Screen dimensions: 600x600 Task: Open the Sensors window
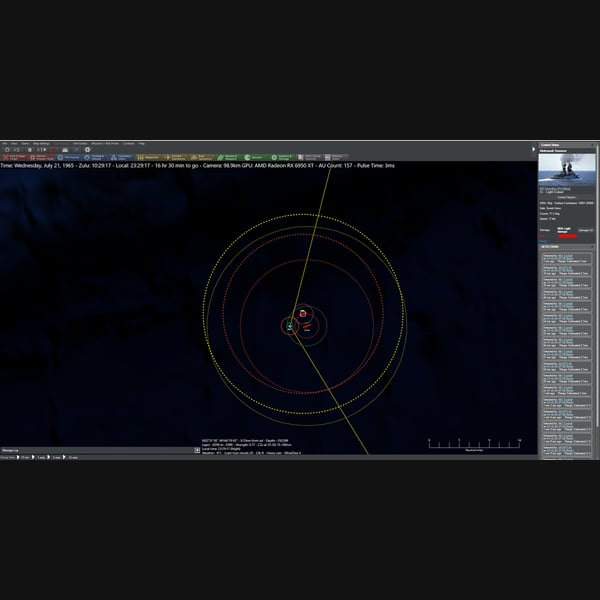(x=256, y=157)
